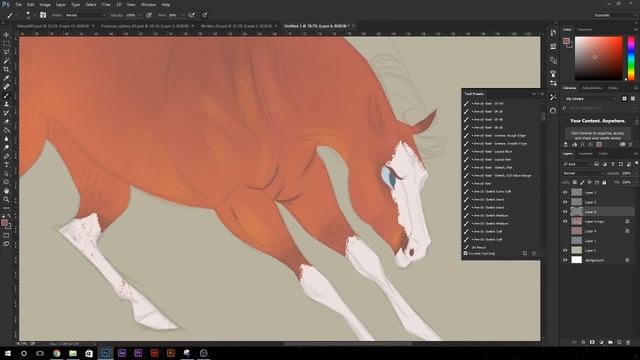Select the Eraser tool
This screenshot has width=640, height=360.
point(6,121)
